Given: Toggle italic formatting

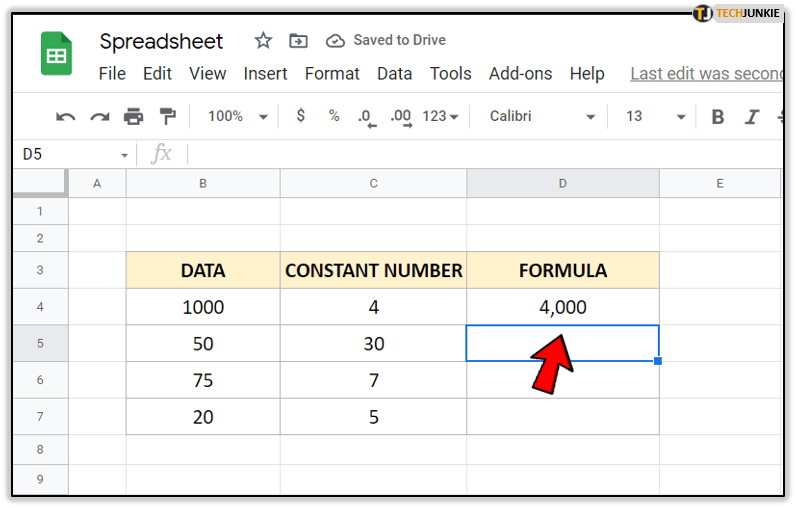Looking at the screenshot, I should 752,117.
